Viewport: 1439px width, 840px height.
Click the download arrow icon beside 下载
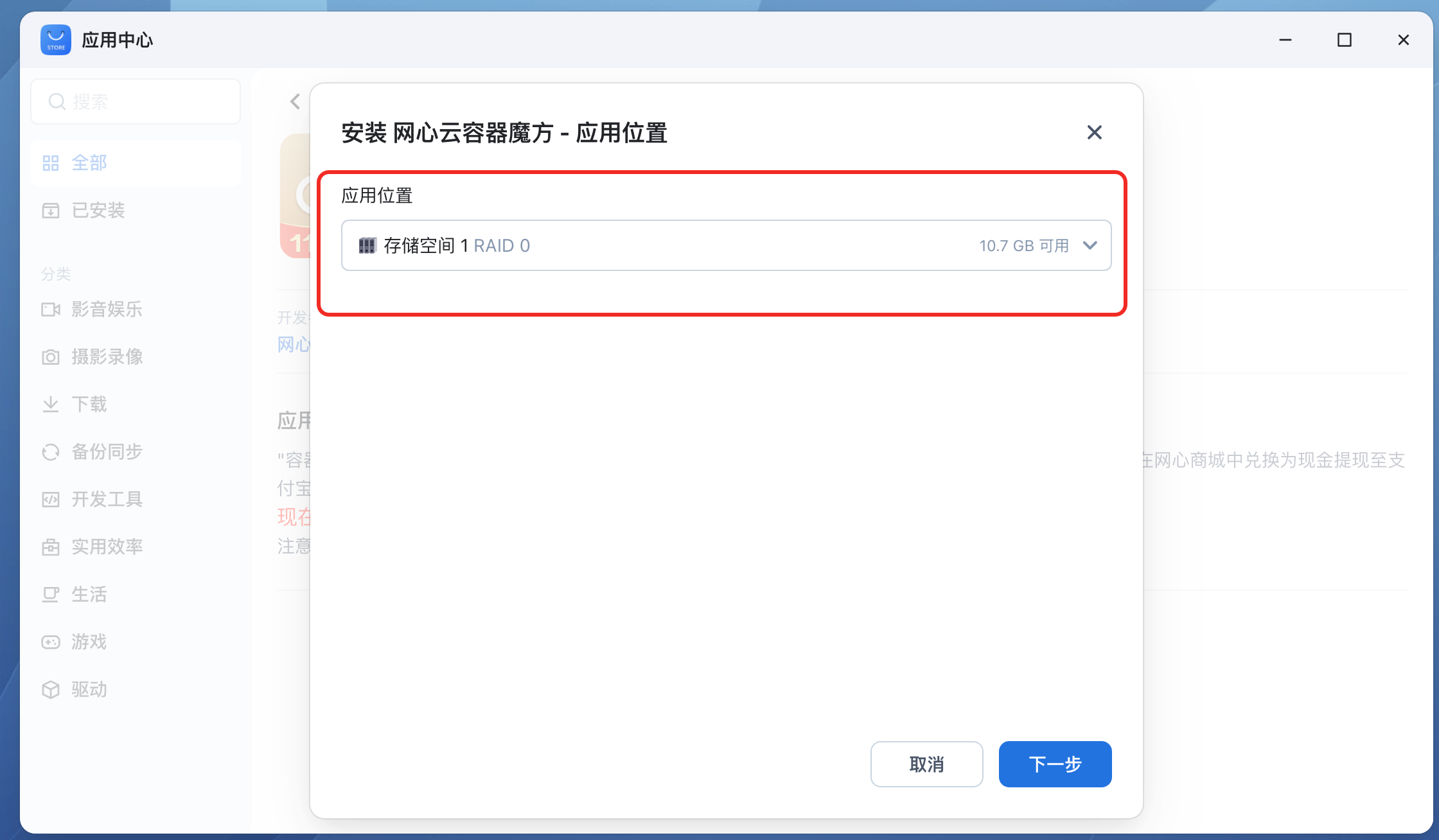pos(51,405)
